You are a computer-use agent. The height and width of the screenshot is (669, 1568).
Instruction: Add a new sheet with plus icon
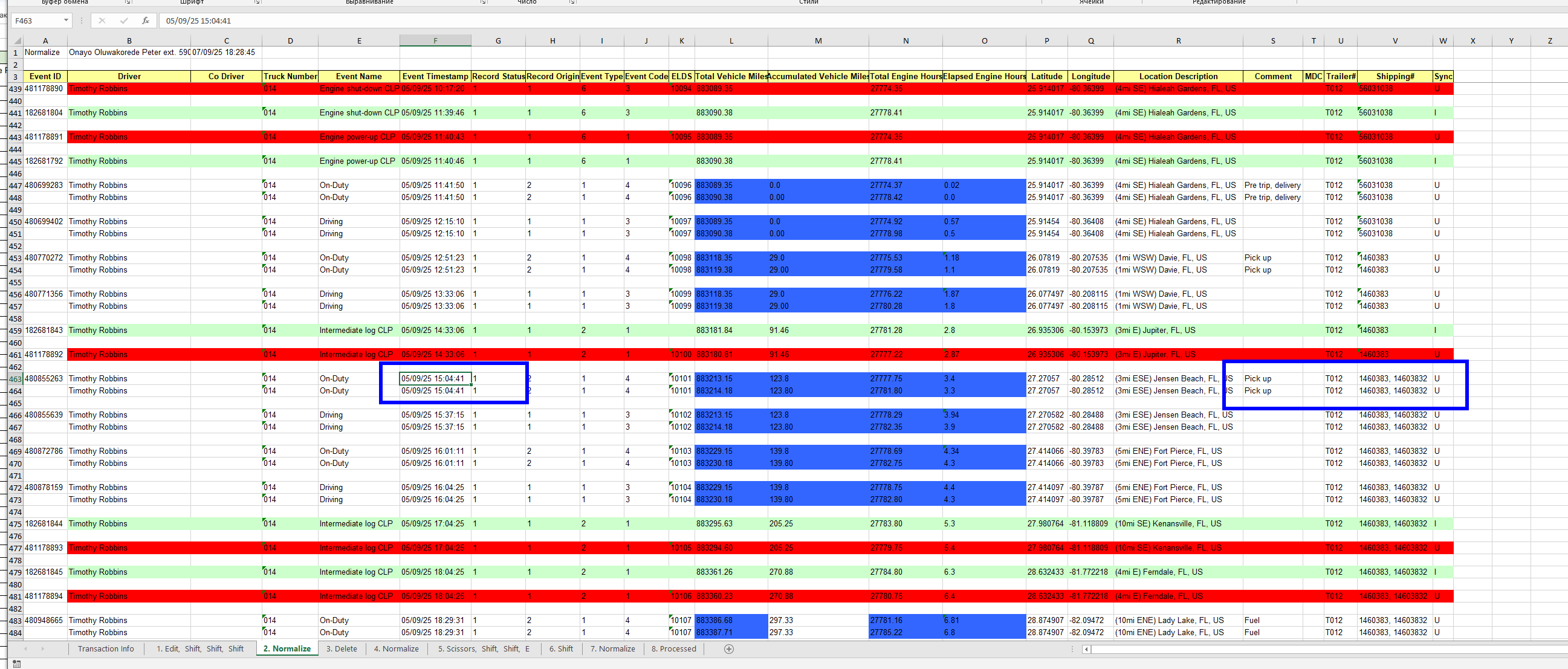pos(728,649)
